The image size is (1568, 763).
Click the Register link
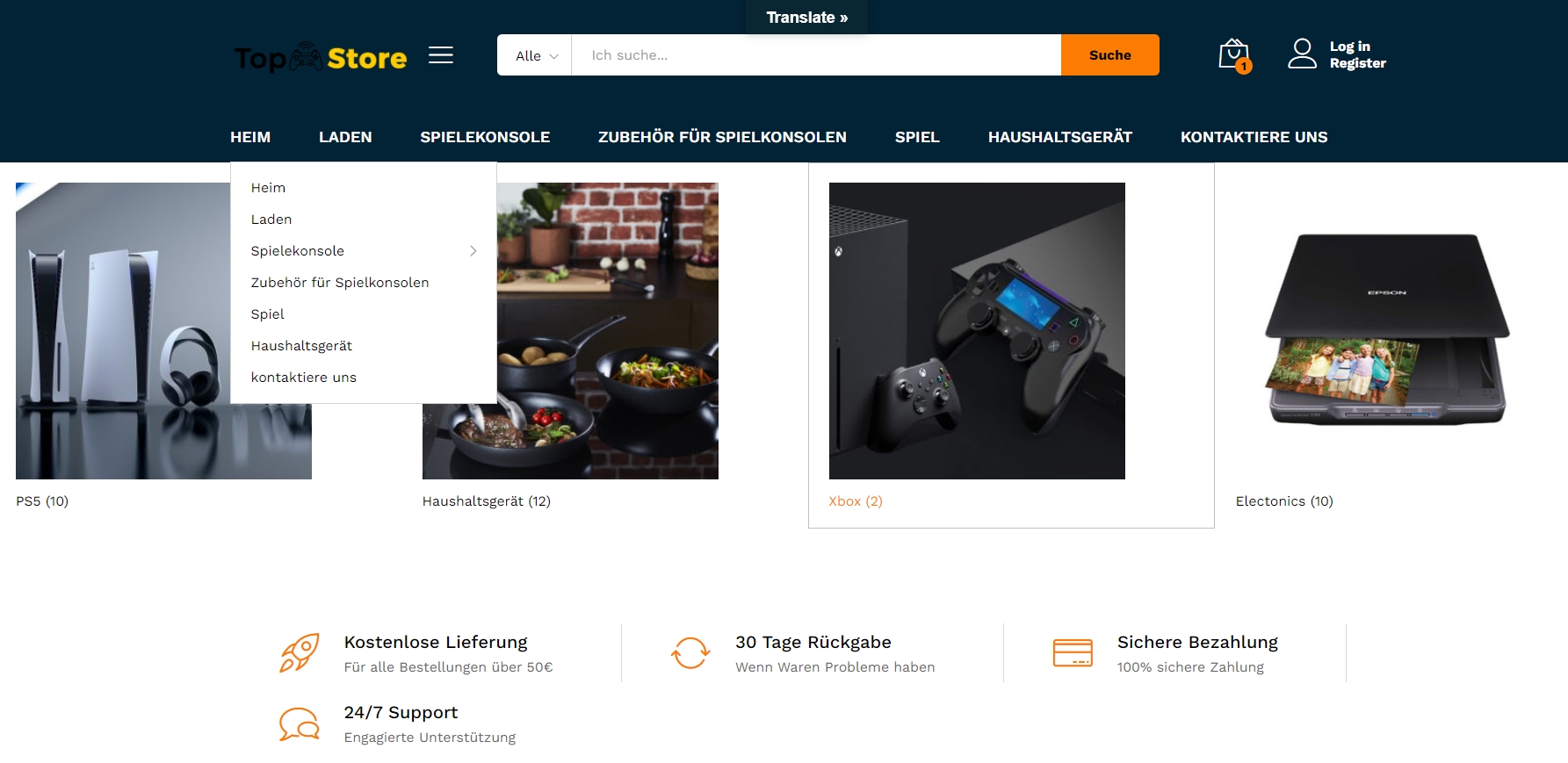click(1357, 63)
